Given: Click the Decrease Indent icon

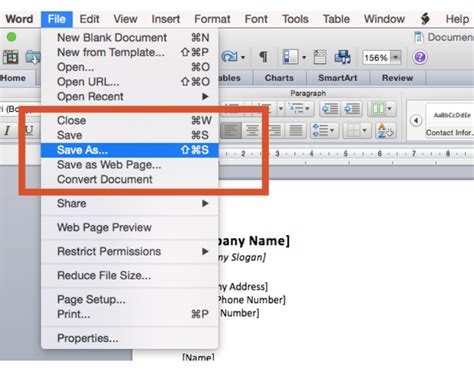Looking at the screenshot, I should tap(330, 109).
